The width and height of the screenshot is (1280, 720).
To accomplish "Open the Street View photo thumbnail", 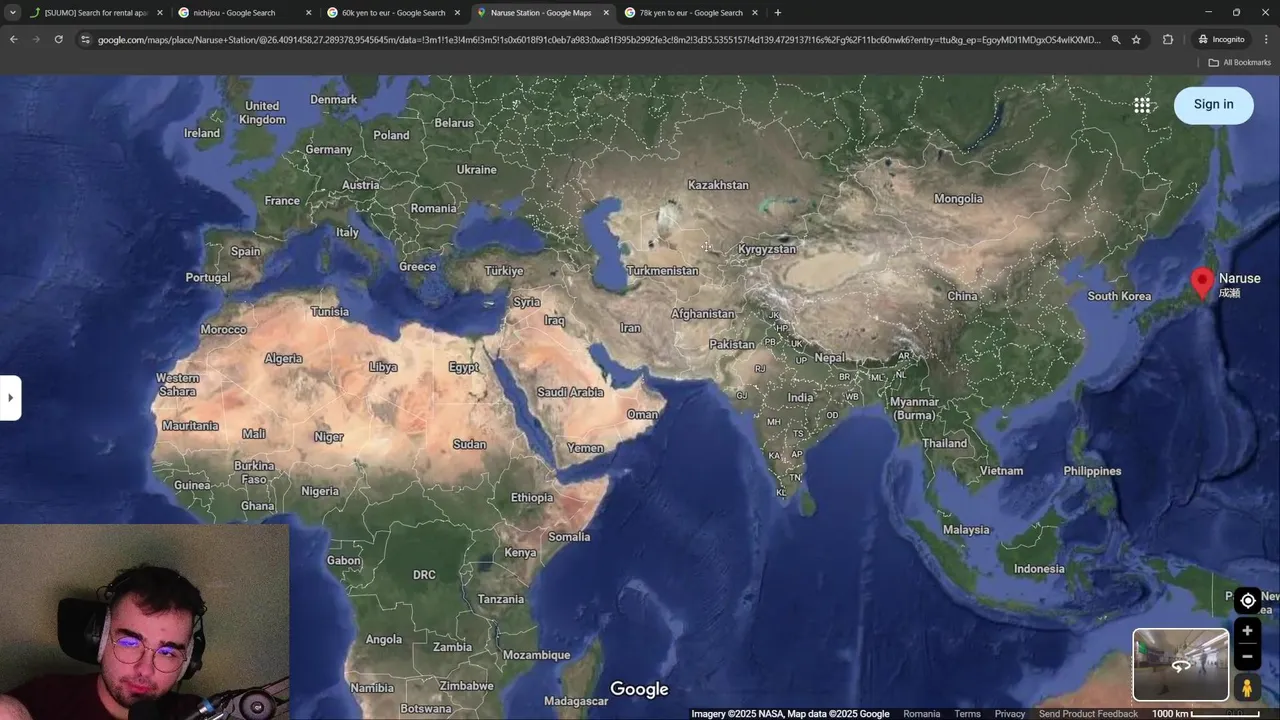I will [x=1180, y=665].
